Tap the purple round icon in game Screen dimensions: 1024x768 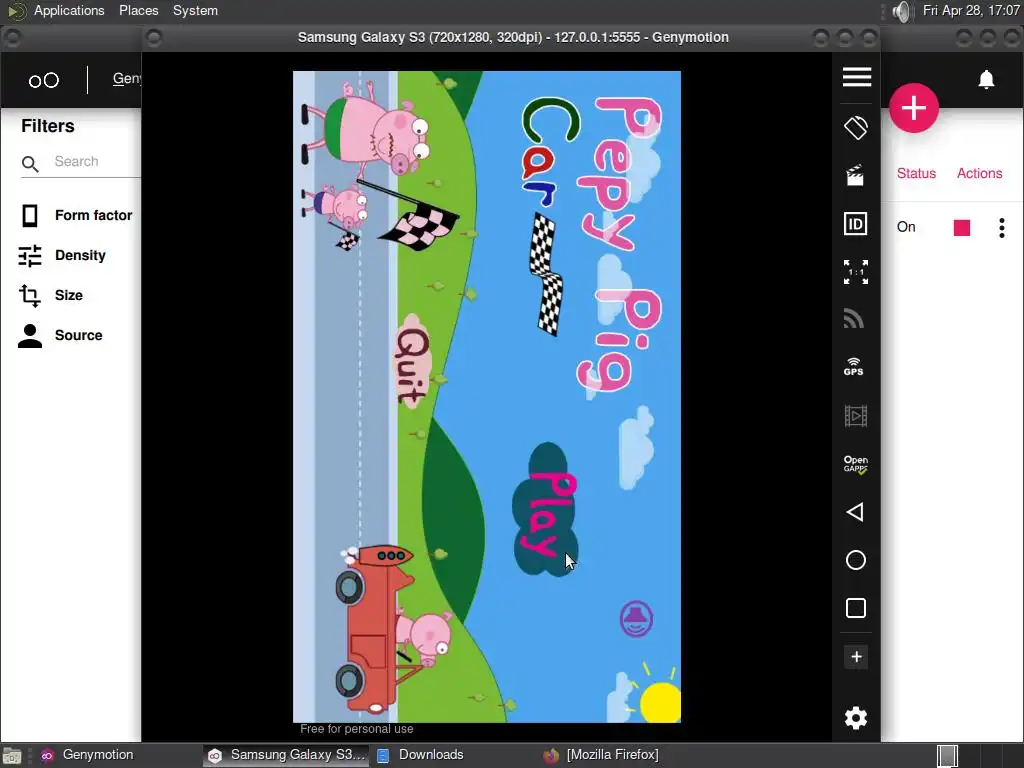(x=636, y=619)
